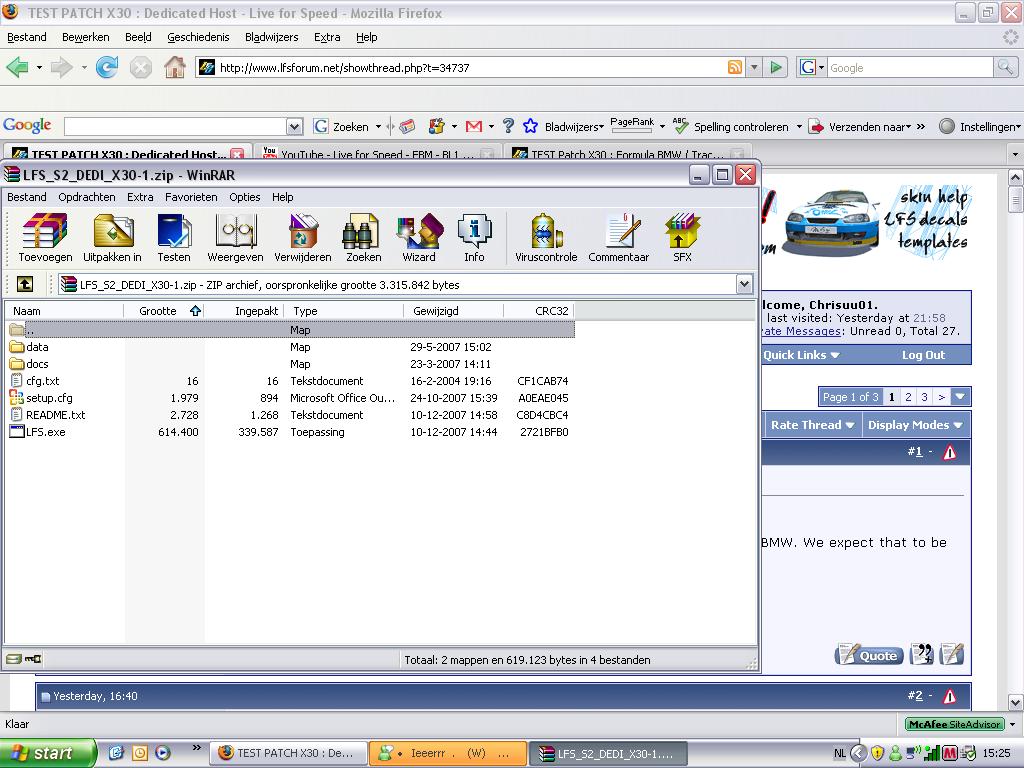Viewport: 1027px width, 768px height.
Task: Click Firefox home icon
Action: click(174, 67)
